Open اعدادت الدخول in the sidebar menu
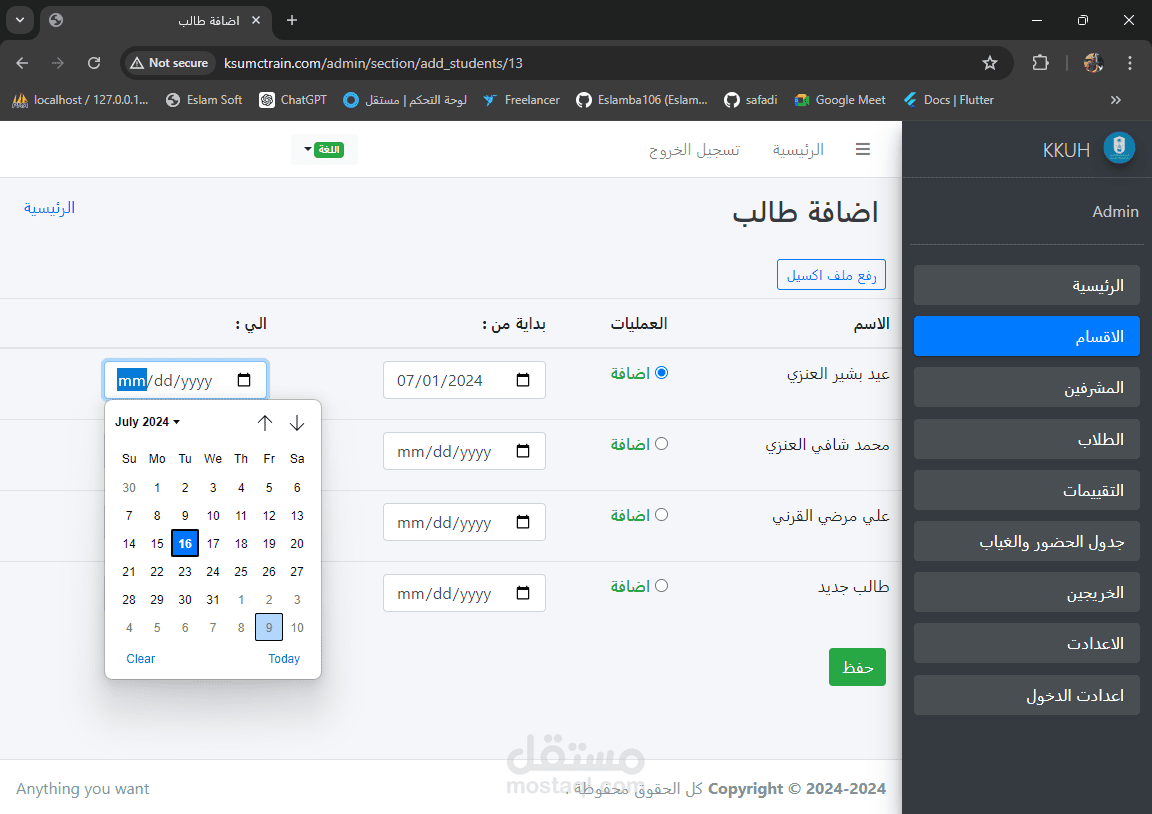The height and width of the screenshot is (814, 1152). click(1026, 695)
